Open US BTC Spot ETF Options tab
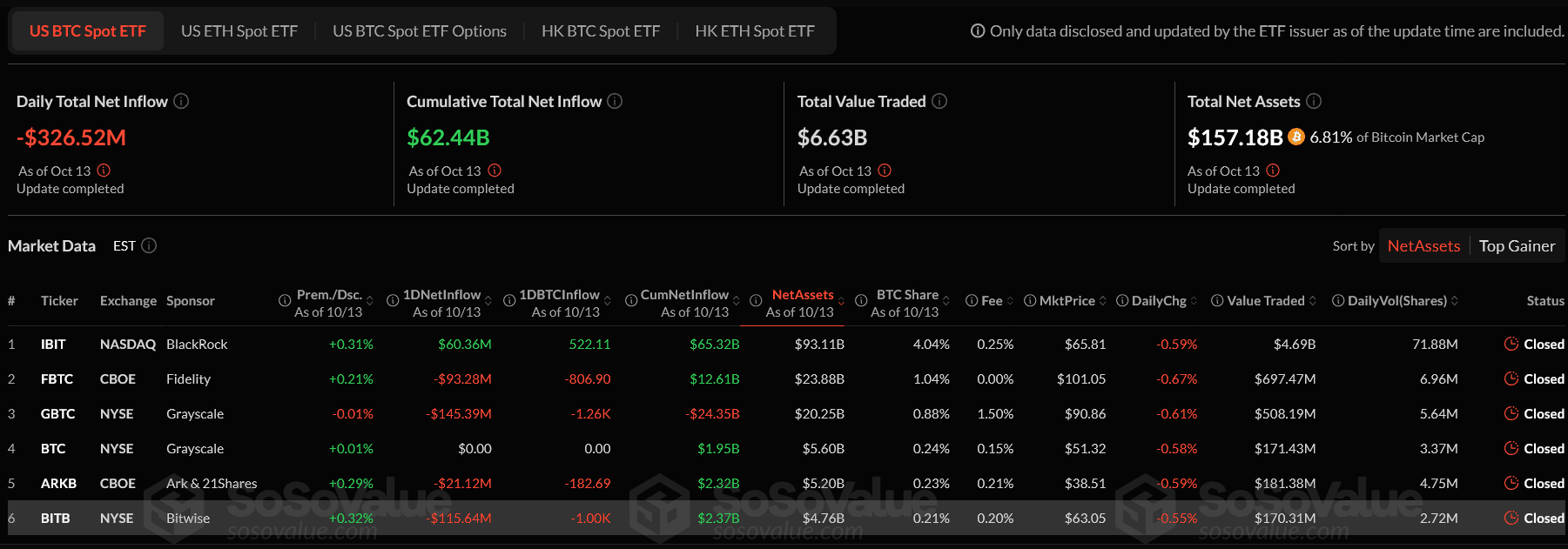1568x549 pixels. point(420,31)
